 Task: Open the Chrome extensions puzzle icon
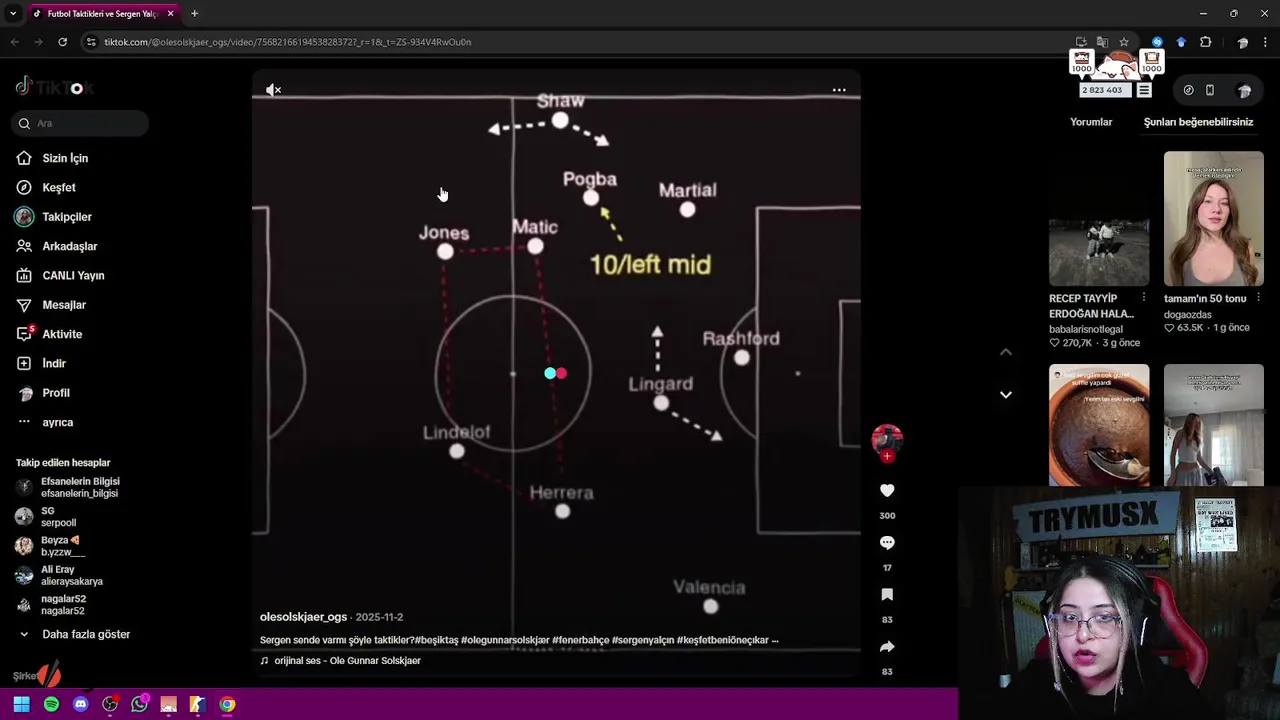(1205, 42)
